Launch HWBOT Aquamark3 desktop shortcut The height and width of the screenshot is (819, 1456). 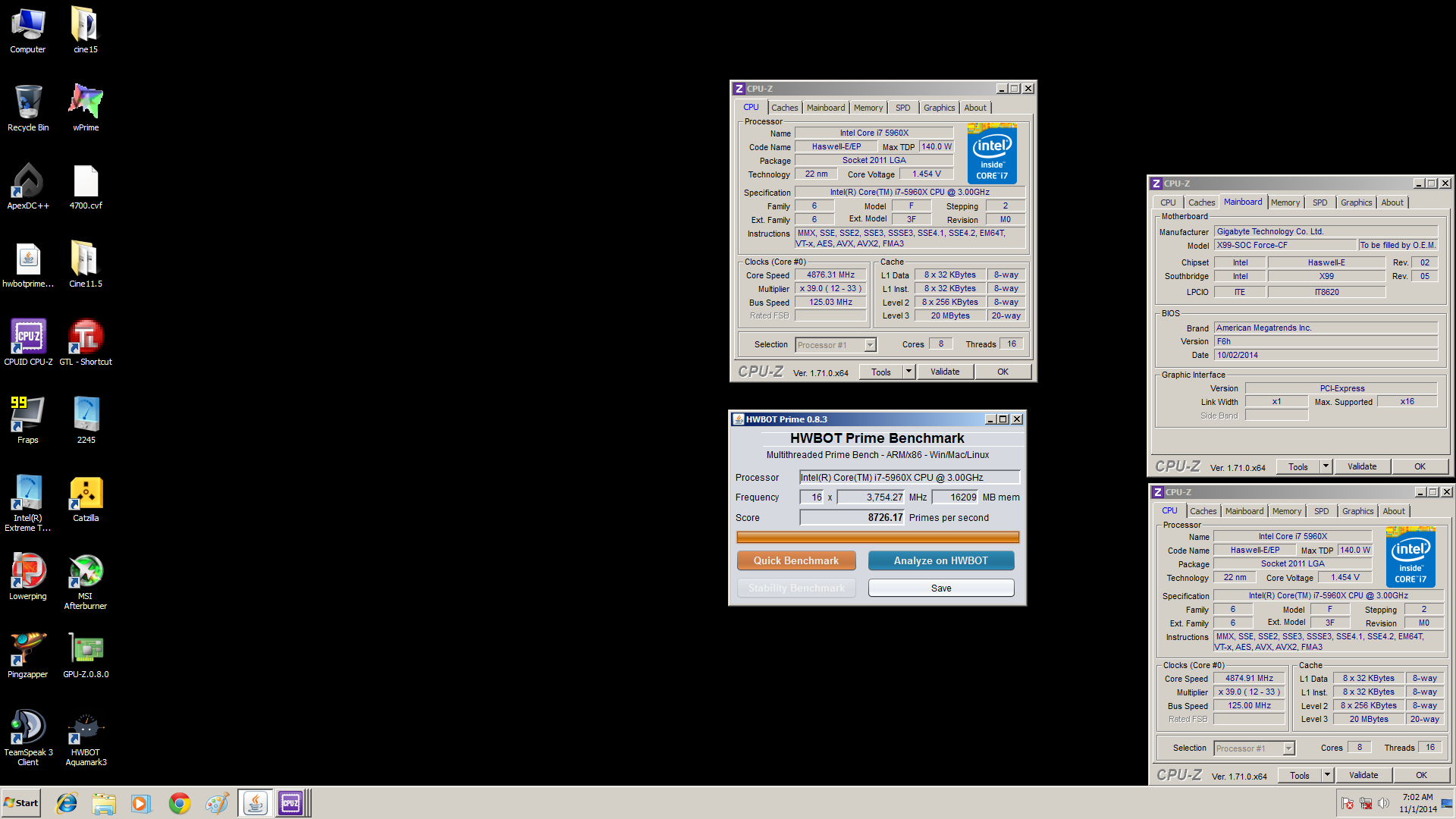[x=86, y=739]
